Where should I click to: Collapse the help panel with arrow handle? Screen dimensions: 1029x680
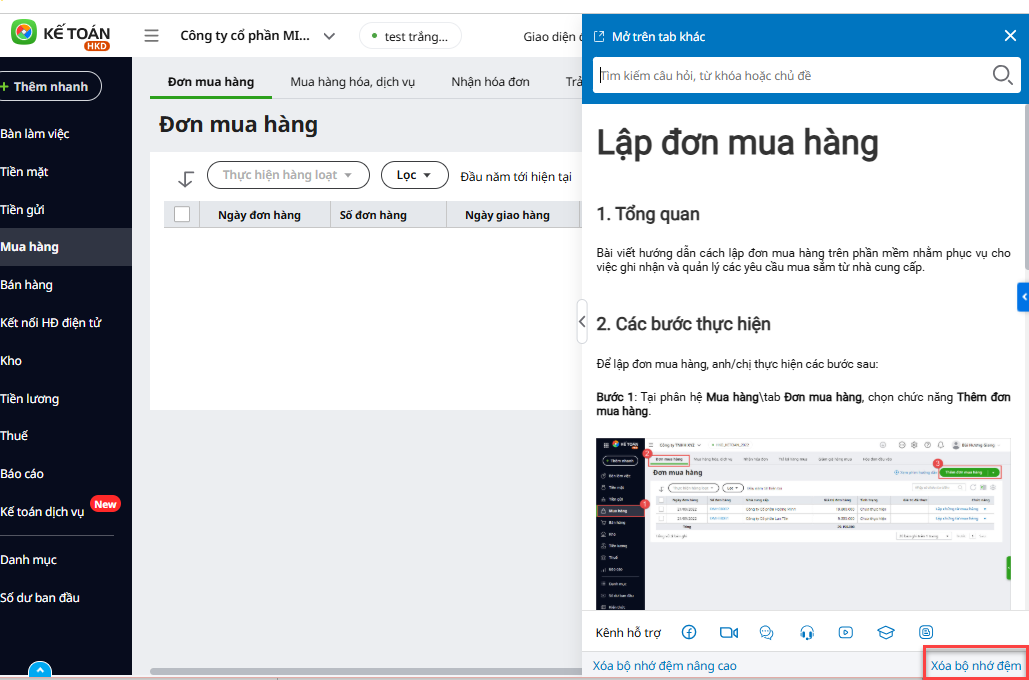tap(582, 322)
